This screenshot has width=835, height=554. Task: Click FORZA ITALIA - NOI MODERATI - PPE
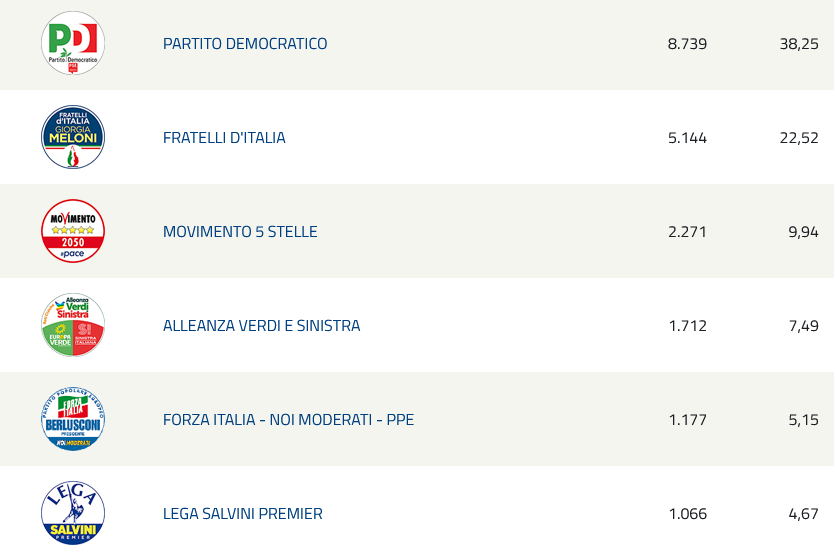pos(288,420)
